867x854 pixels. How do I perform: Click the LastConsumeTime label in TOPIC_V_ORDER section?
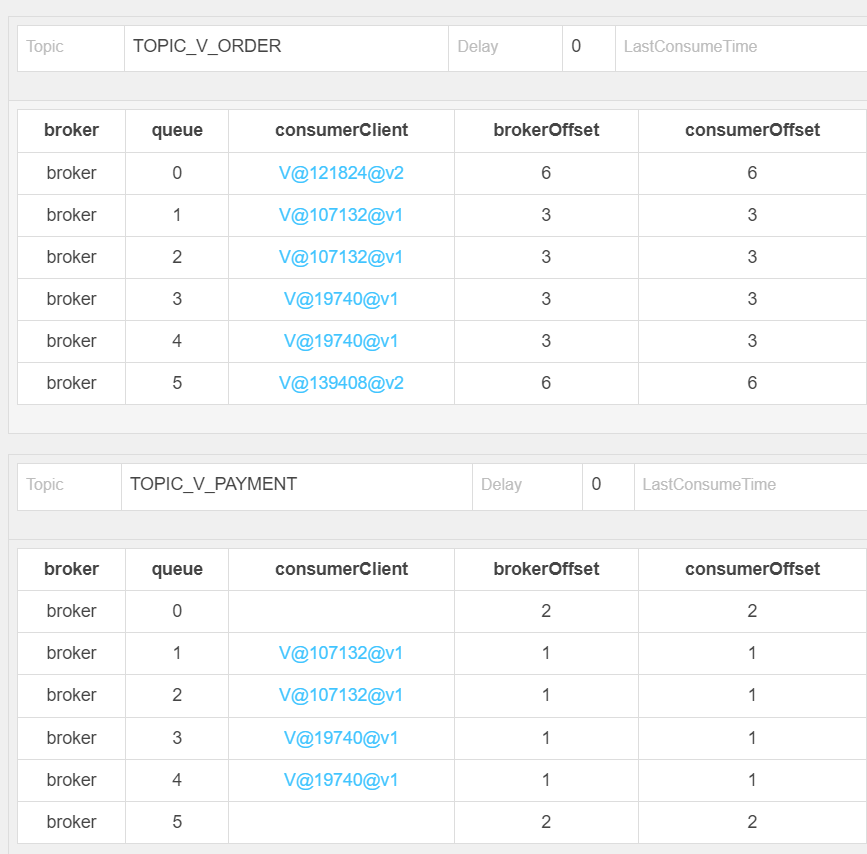point(691,46)
